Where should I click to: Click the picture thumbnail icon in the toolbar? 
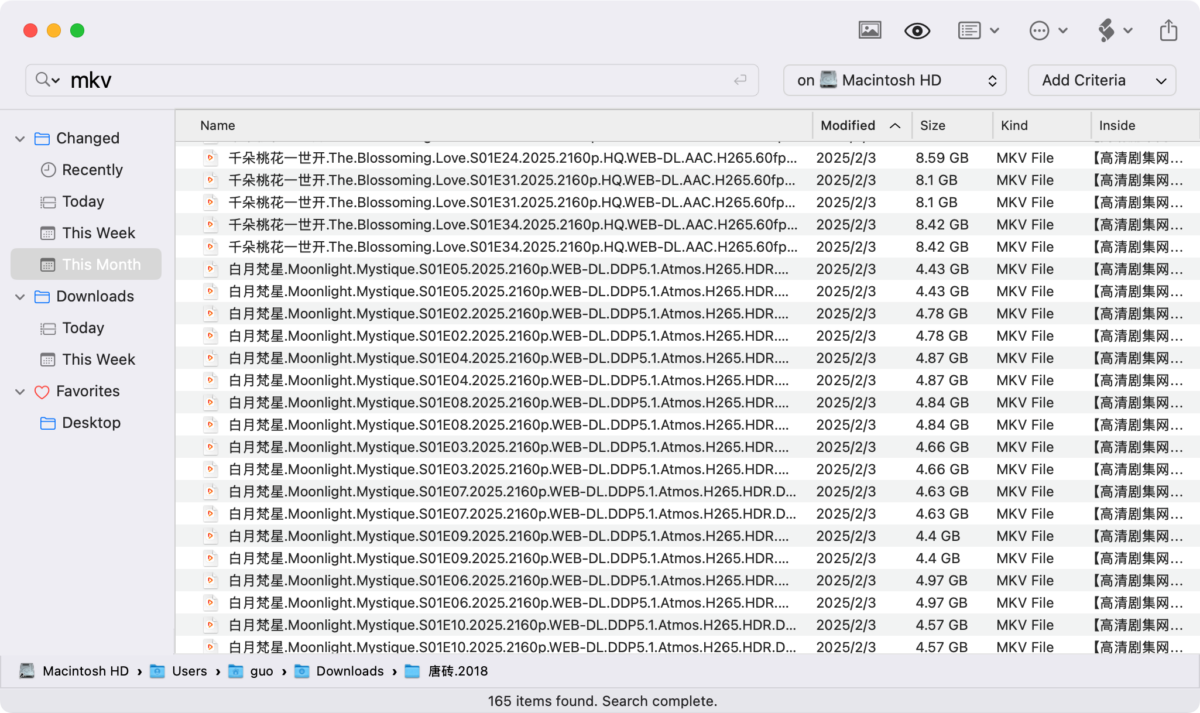pyautogui.click(x=869, y=30)
